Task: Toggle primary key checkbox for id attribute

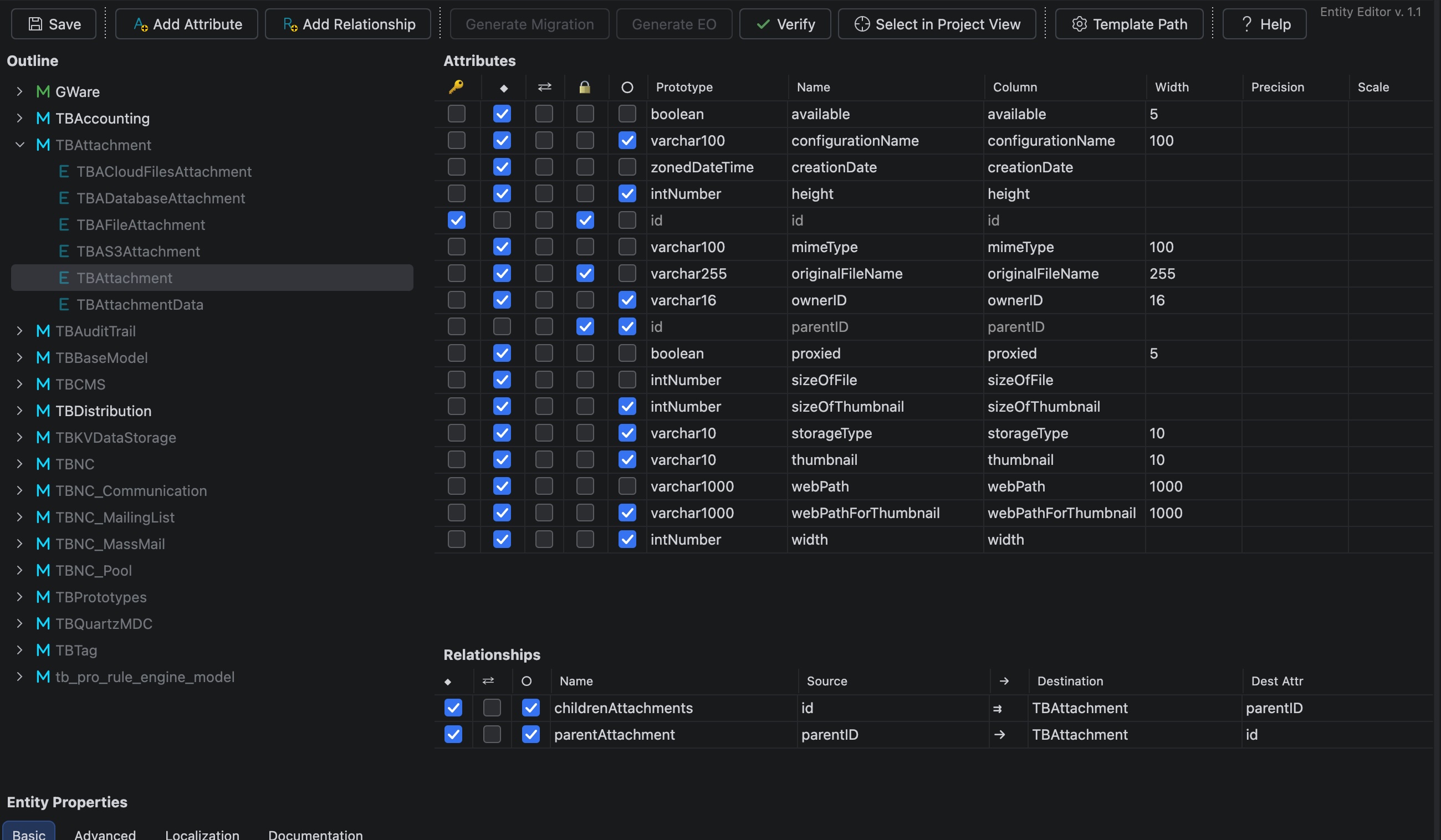Action: (x=456, y=220)
